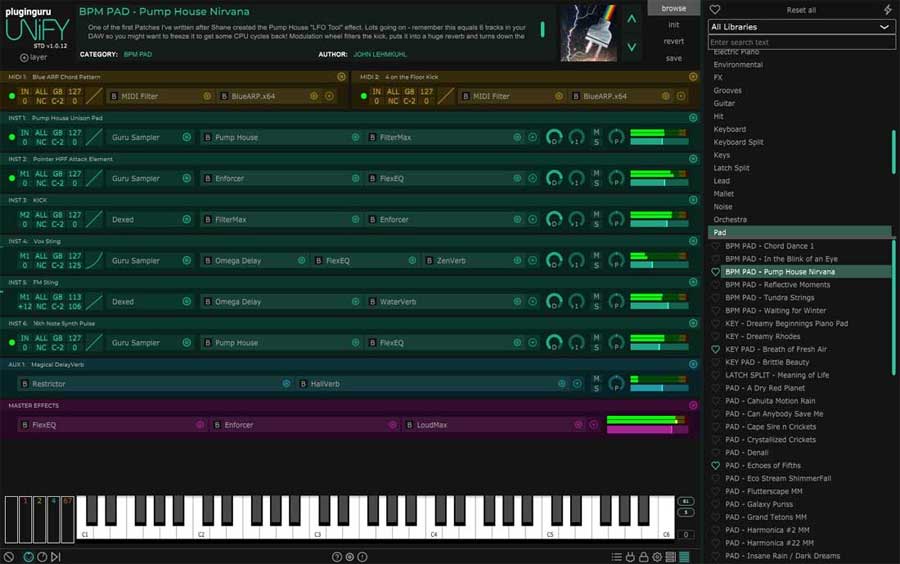The height and width of the screenshot is (564, 900).
Task: Solo INST 3 KICK layer with S button
Action: click(596, 224)
